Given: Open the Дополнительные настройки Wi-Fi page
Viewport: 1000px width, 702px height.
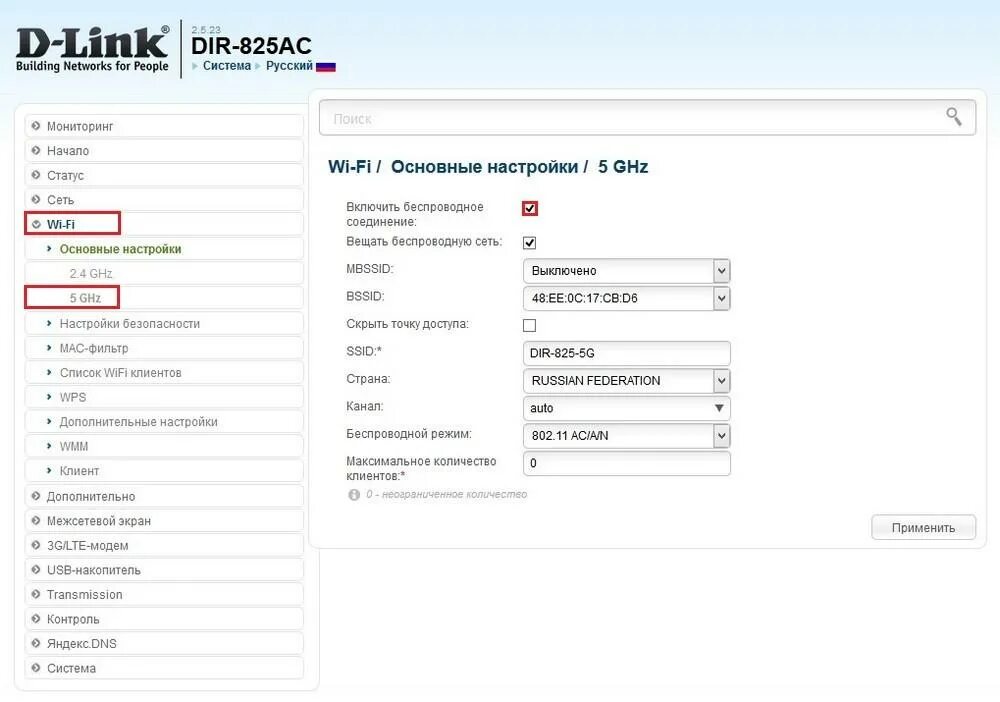Looking at the screenshot, I should 164,421.
